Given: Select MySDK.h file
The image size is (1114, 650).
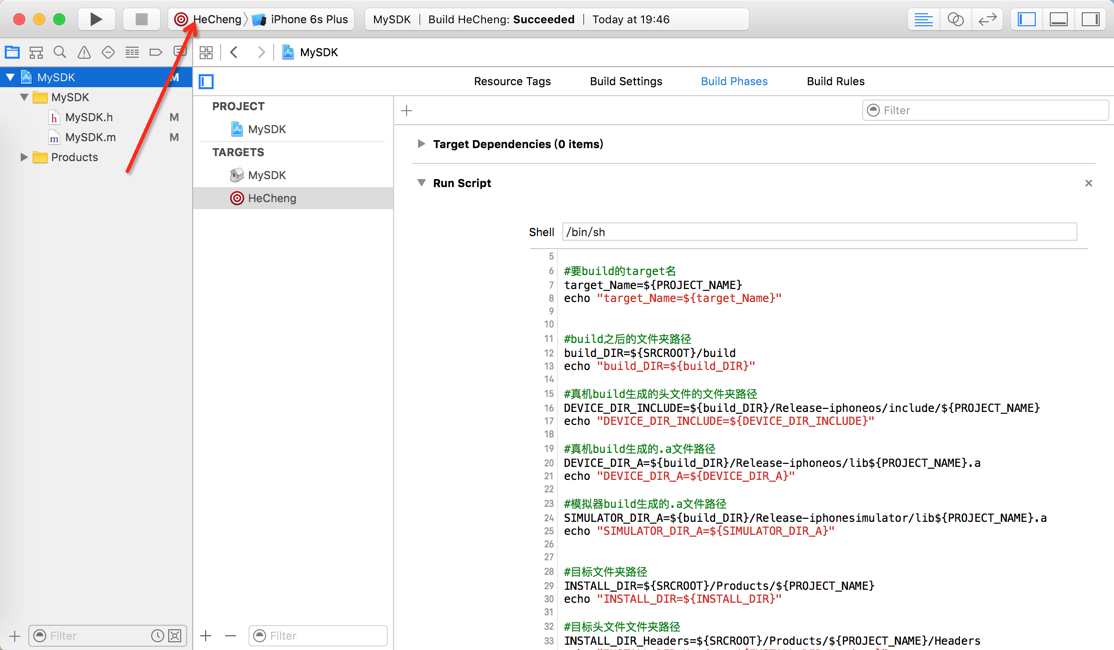Looking at the screenshot, I should click(89, 117).
